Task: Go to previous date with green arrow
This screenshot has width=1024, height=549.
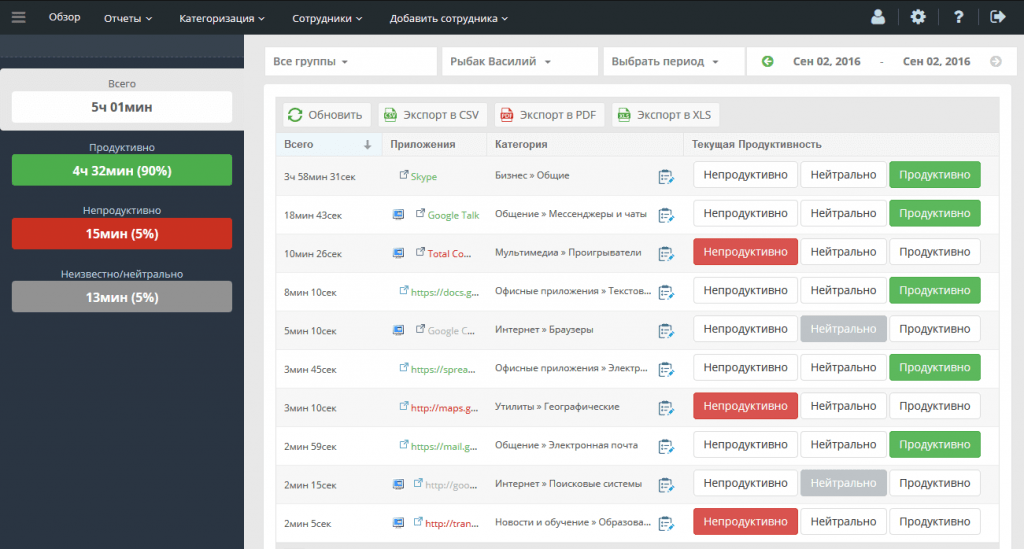Action: click(x=767, y=61)
